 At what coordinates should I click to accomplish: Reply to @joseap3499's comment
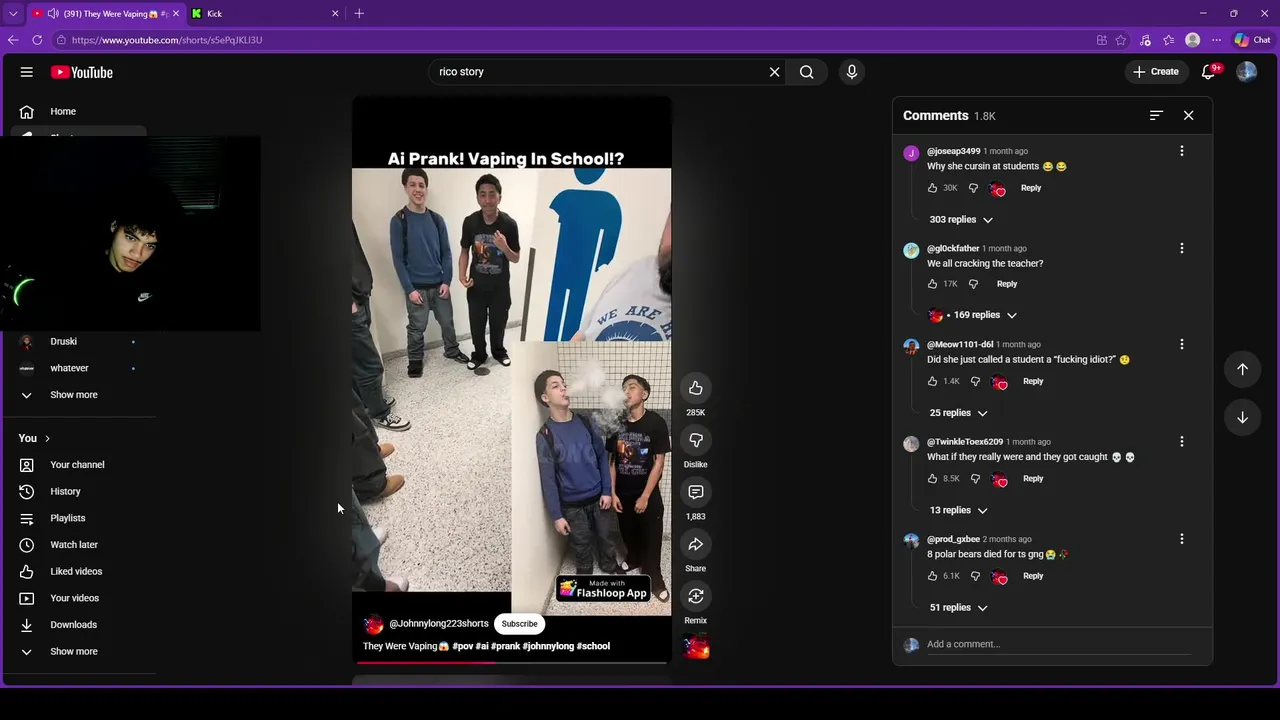[1031, 188]
